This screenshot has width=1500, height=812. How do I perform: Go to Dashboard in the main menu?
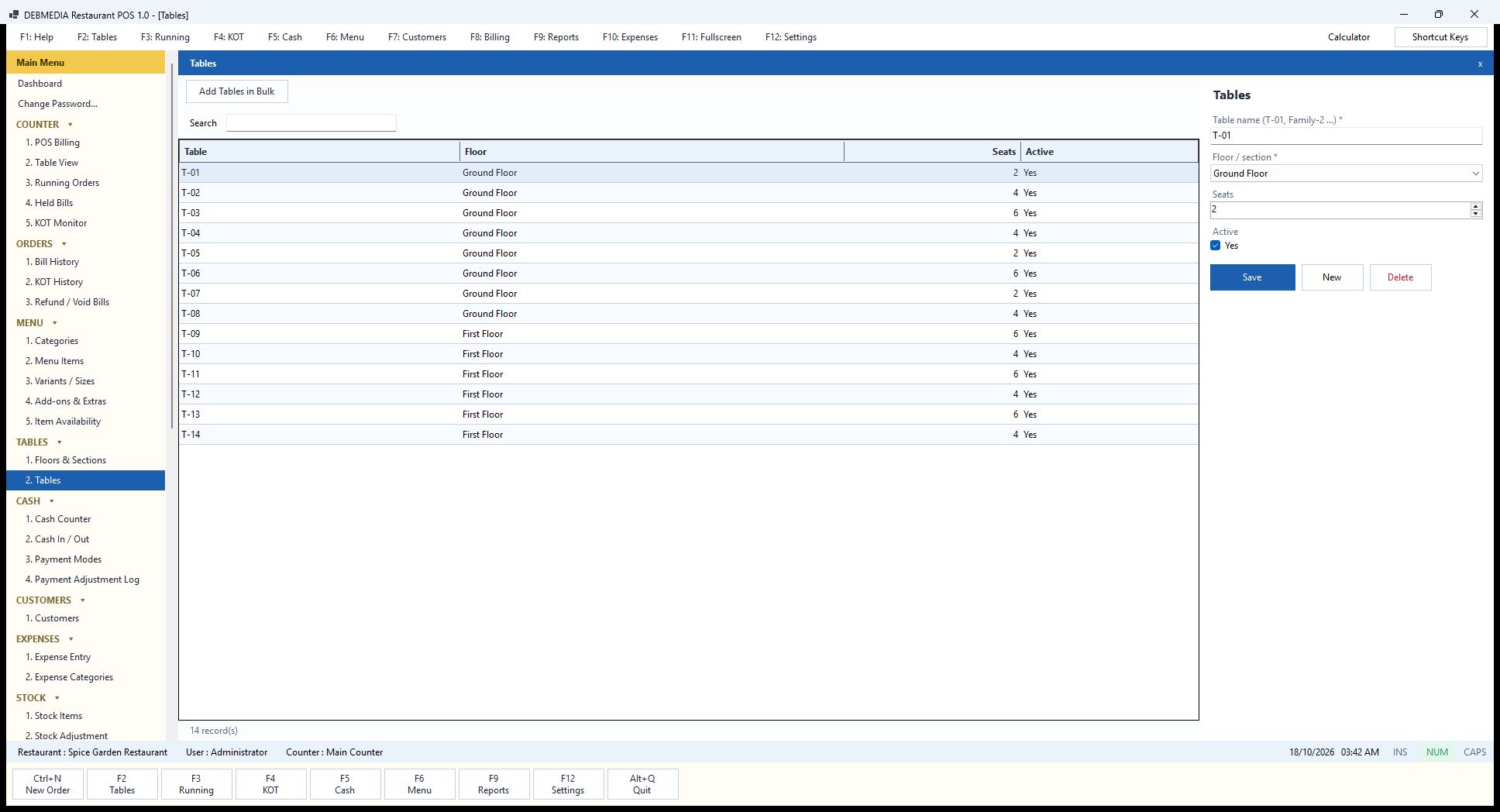[40, 84]
